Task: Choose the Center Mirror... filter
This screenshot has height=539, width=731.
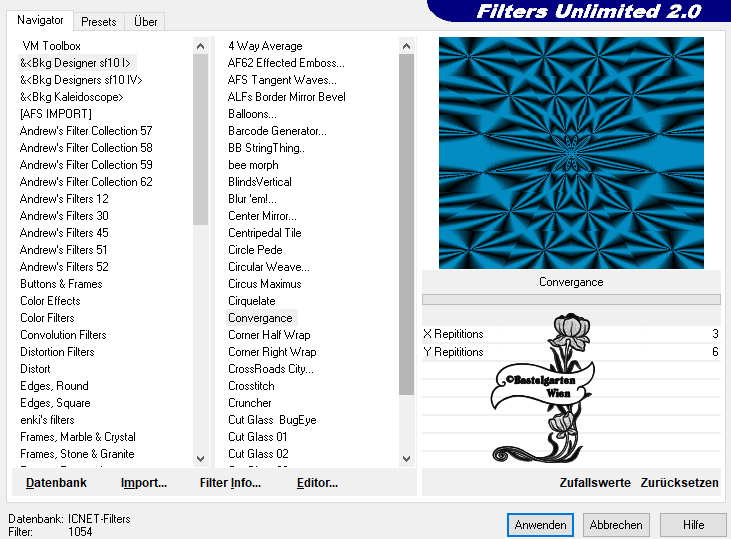Action: (262, 216)
